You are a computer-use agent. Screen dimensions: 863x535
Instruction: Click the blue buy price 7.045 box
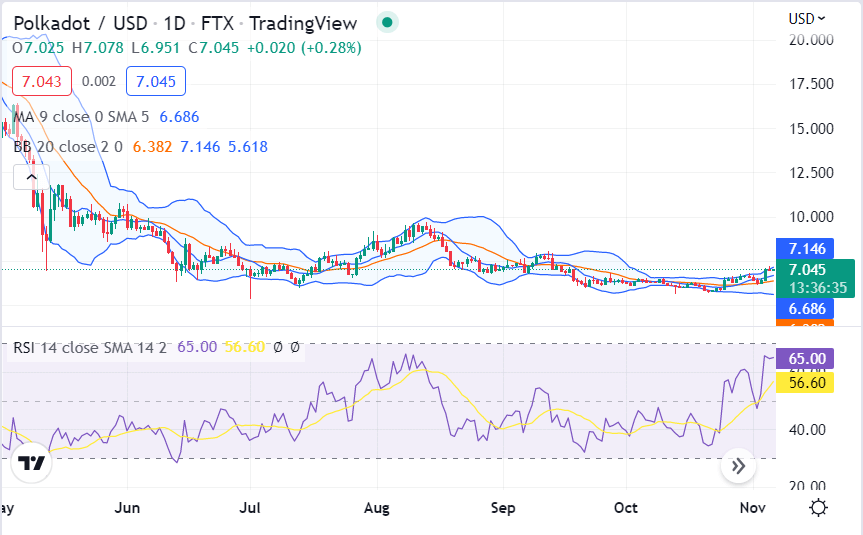click(x=156, y=81)
